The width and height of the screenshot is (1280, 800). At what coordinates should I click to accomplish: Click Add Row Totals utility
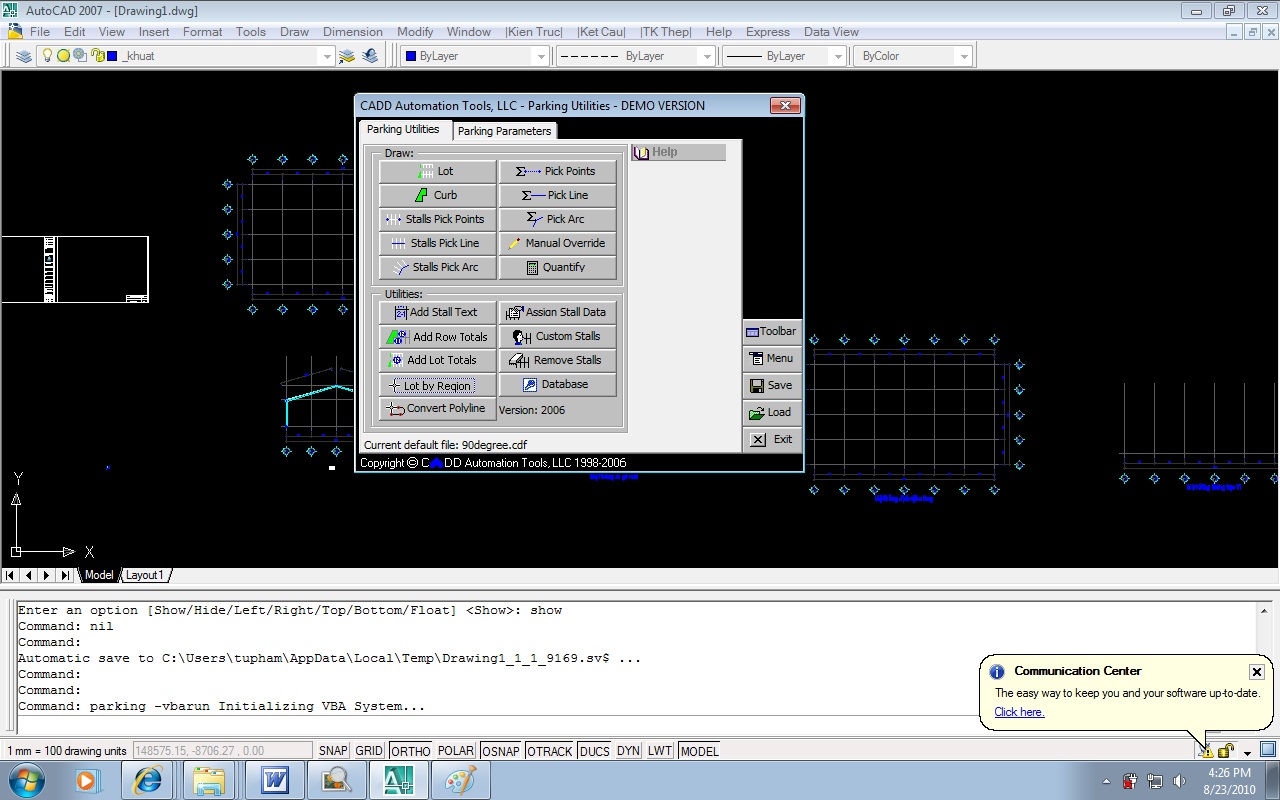point(437,337)
